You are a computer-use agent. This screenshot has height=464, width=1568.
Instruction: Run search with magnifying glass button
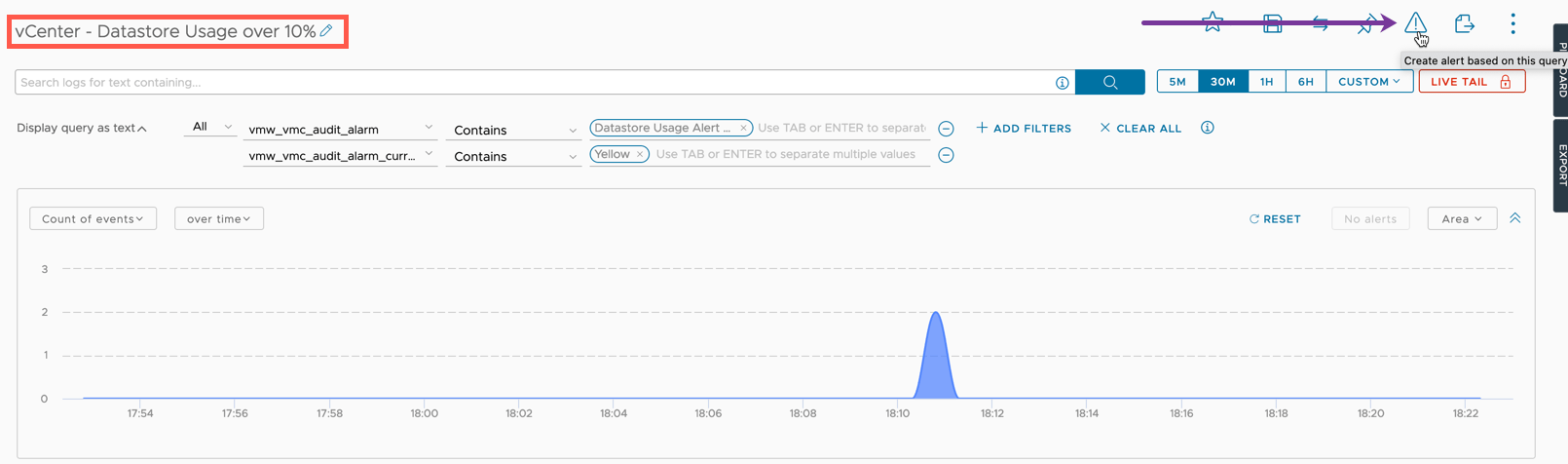(x=1110, y=82)
